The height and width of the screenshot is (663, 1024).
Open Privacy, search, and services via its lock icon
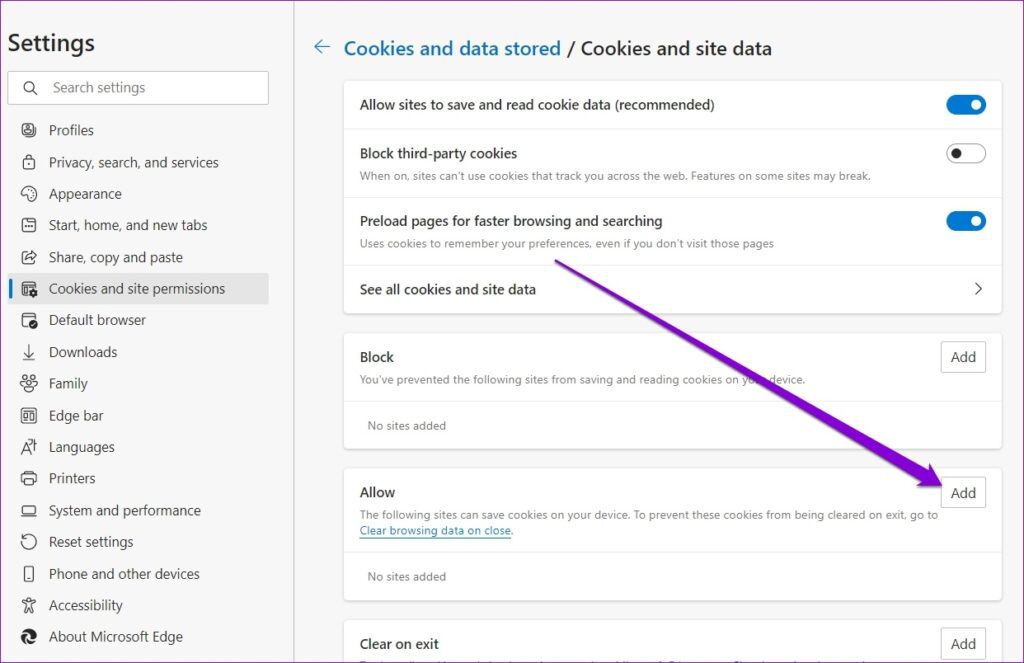[30, 162]
